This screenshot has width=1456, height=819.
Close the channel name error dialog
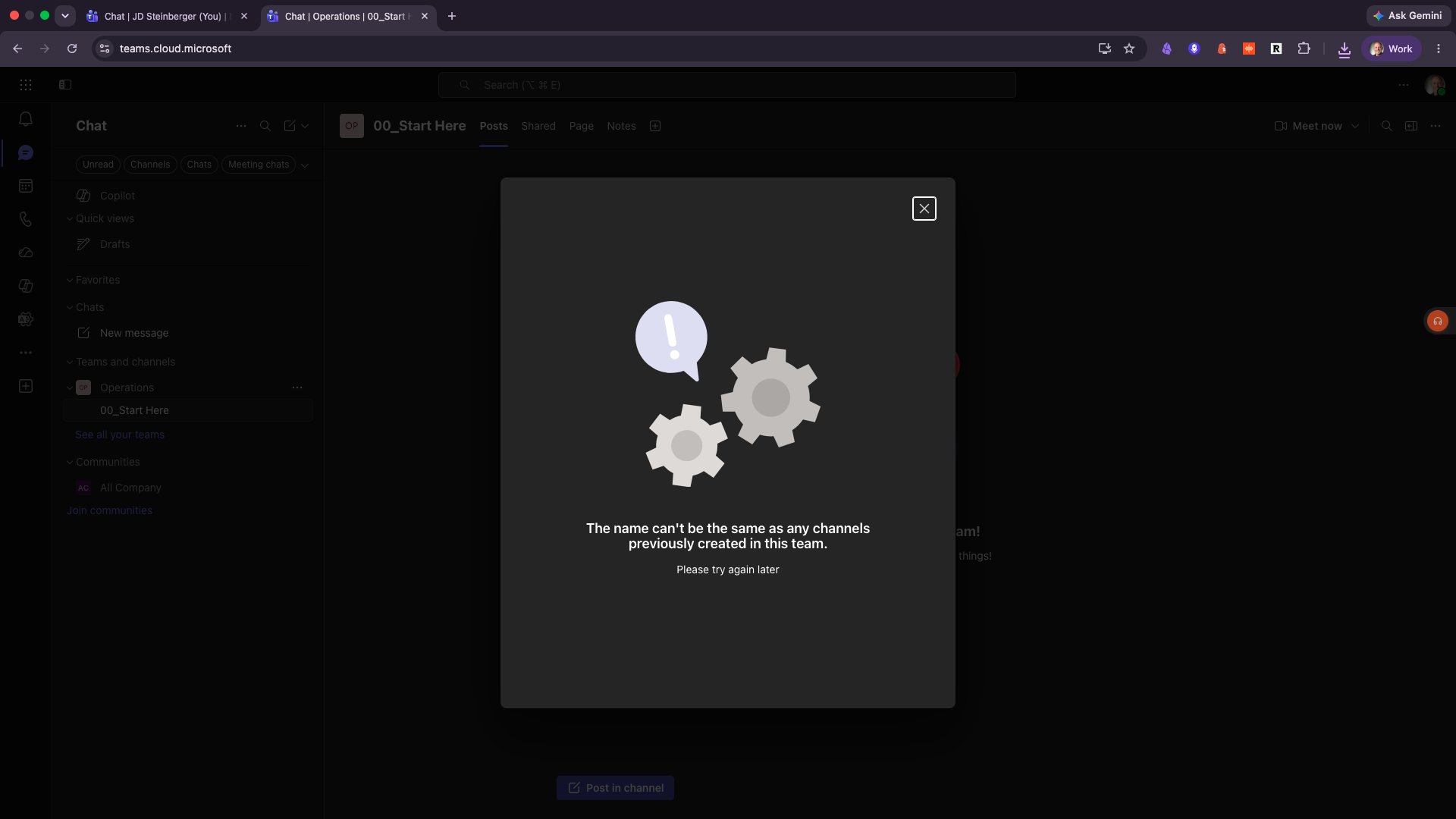tap(924, 209)
